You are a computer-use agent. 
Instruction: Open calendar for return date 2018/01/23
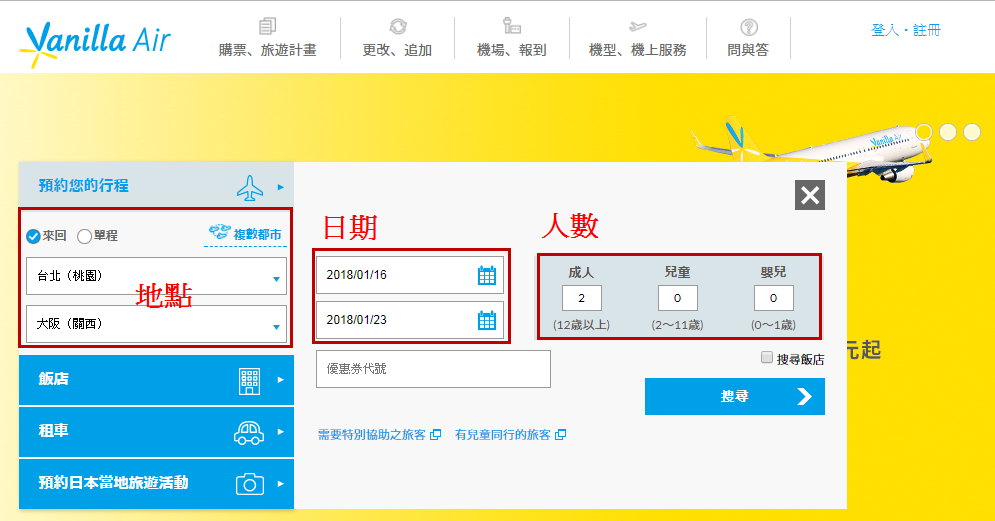(x=487, y=320)
